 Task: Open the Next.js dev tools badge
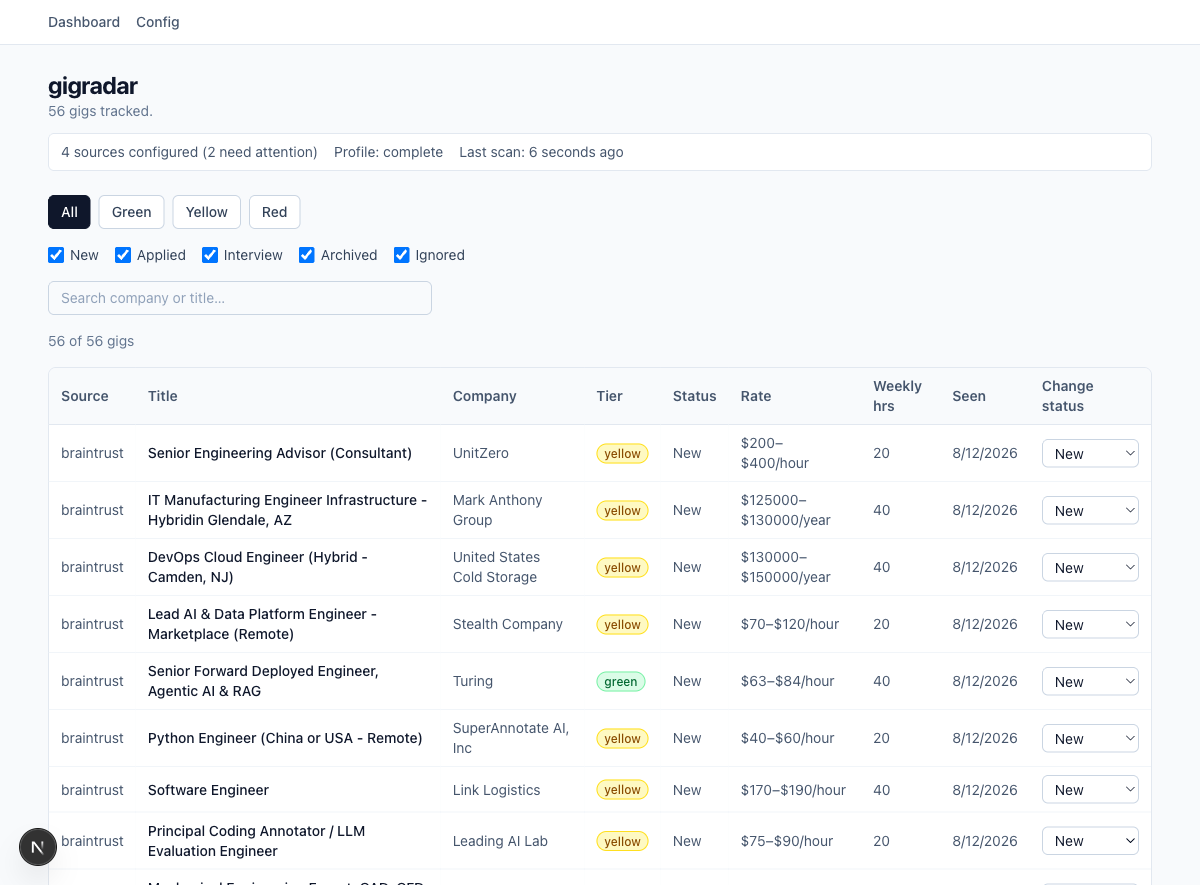38,847
